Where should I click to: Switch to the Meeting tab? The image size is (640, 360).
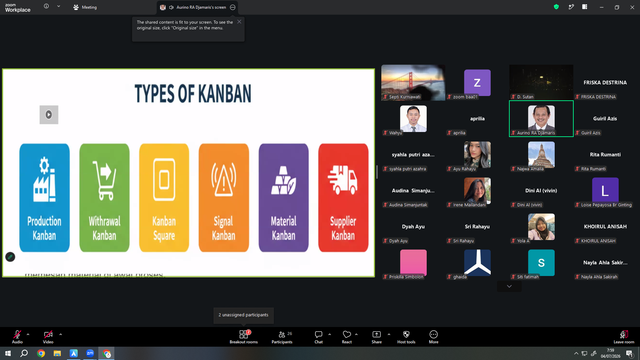[85, 7]
